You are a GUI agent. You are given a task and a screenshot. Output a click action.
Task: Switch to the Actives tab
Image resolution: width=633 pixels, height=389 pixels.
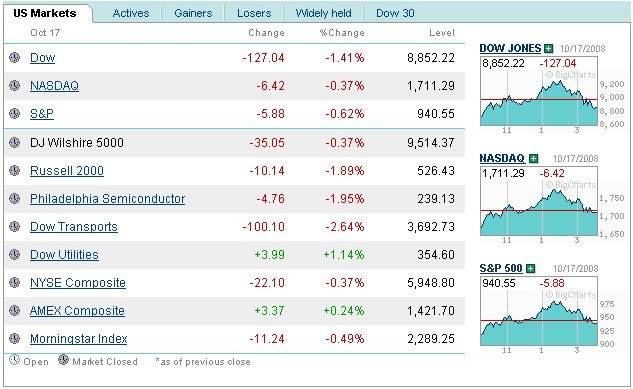click(131, 13)
